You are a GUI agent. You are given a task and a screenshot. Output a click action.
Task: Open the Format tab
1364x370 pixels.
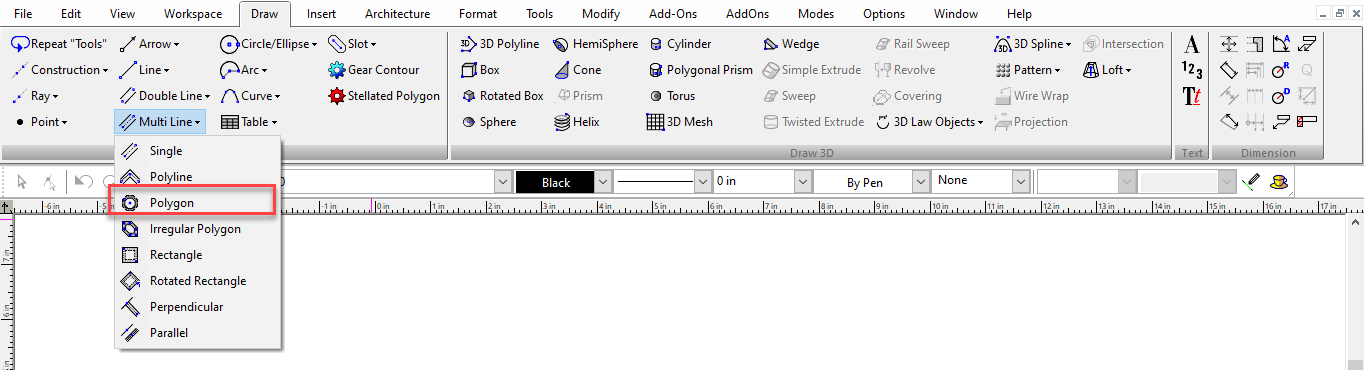click(478, 14)
